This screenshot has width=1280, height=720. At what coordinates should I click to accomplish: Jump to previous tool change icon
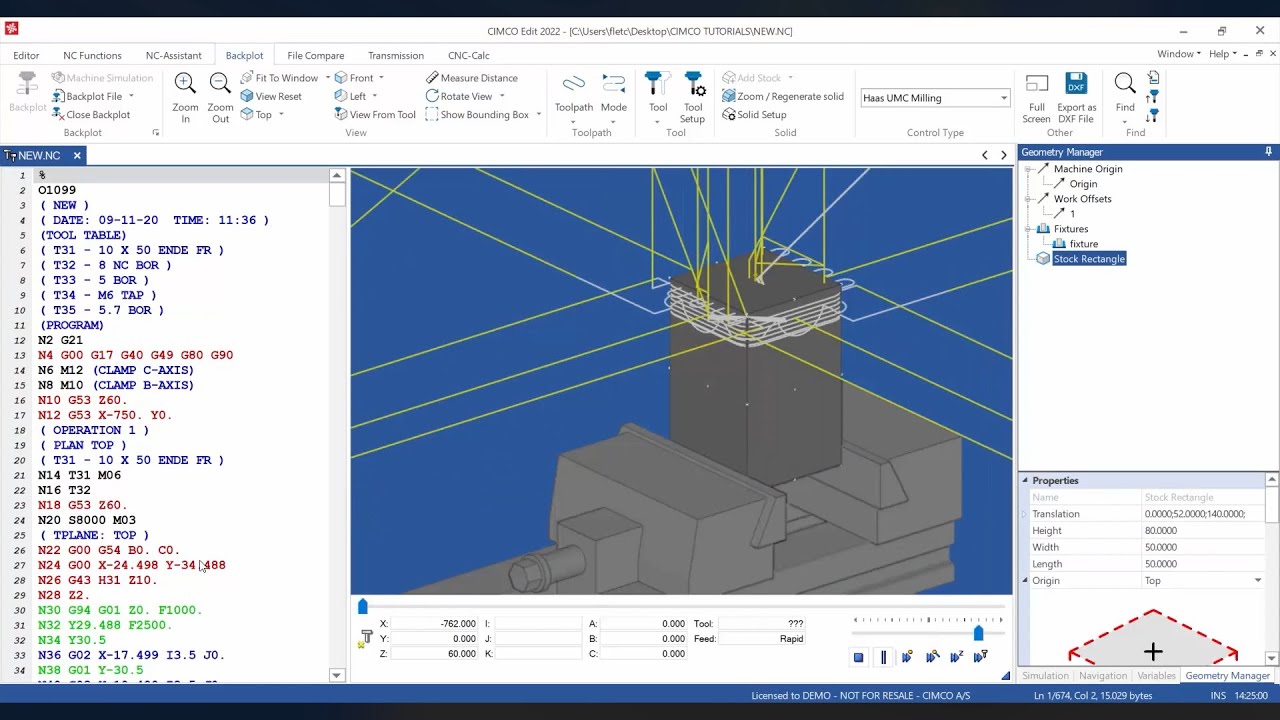(x=1153, y=96)
